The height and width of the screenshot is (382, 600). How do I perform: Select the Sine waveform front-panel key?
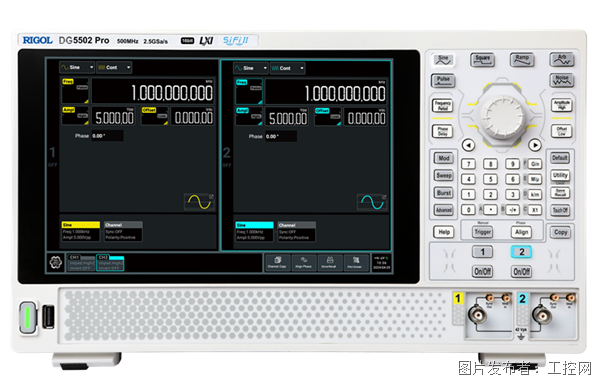(x=443, y=60)
